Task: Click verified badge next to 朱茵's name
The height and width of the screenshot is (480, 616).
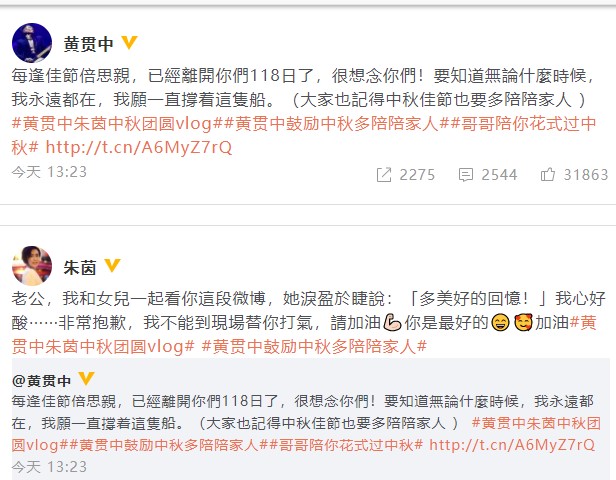Action: pos(112,265)
